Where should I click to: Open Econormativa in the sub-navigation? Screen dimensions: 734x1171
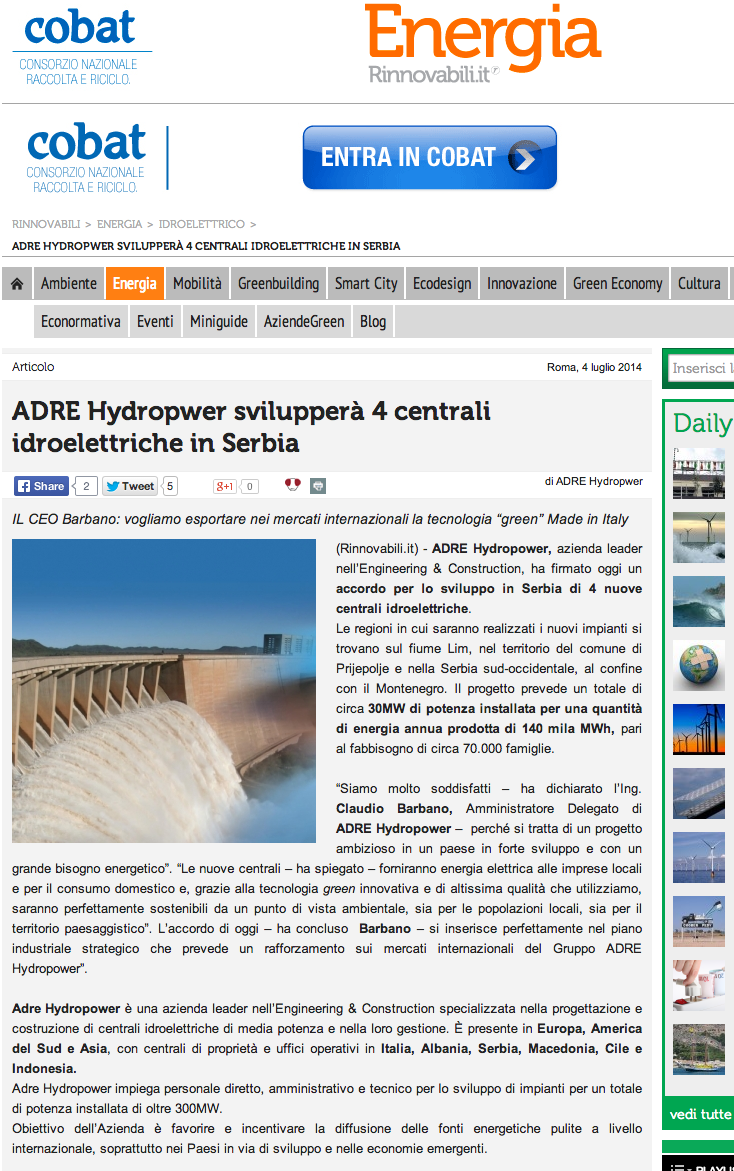81,322
